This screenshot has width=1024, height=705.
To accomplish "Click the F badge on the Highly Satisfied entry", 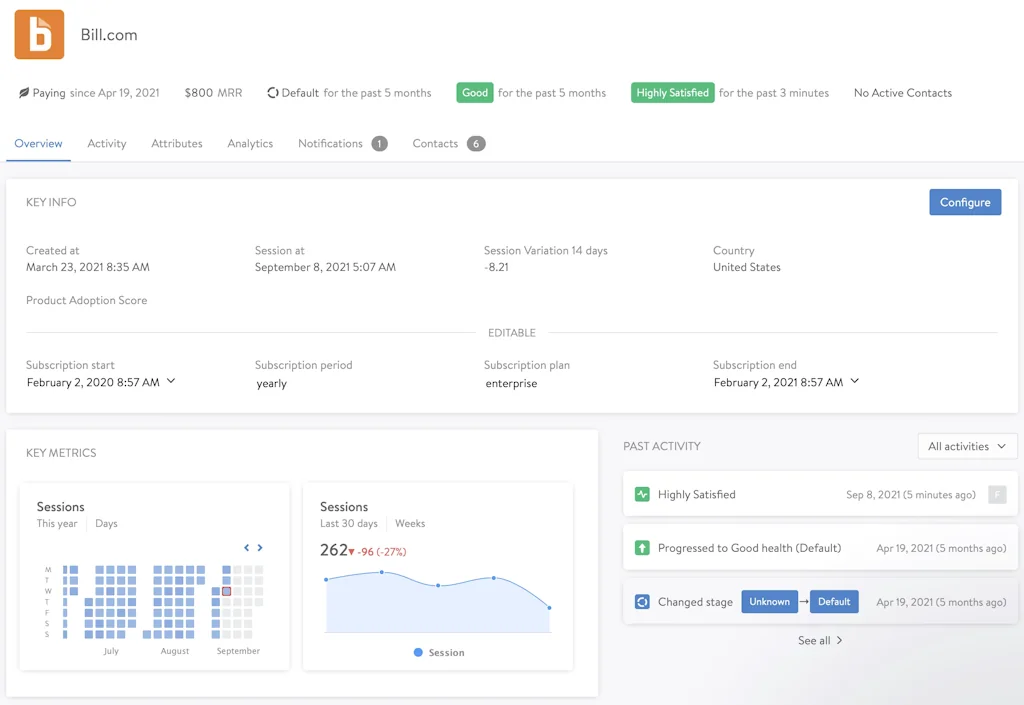I will (997, 494).
